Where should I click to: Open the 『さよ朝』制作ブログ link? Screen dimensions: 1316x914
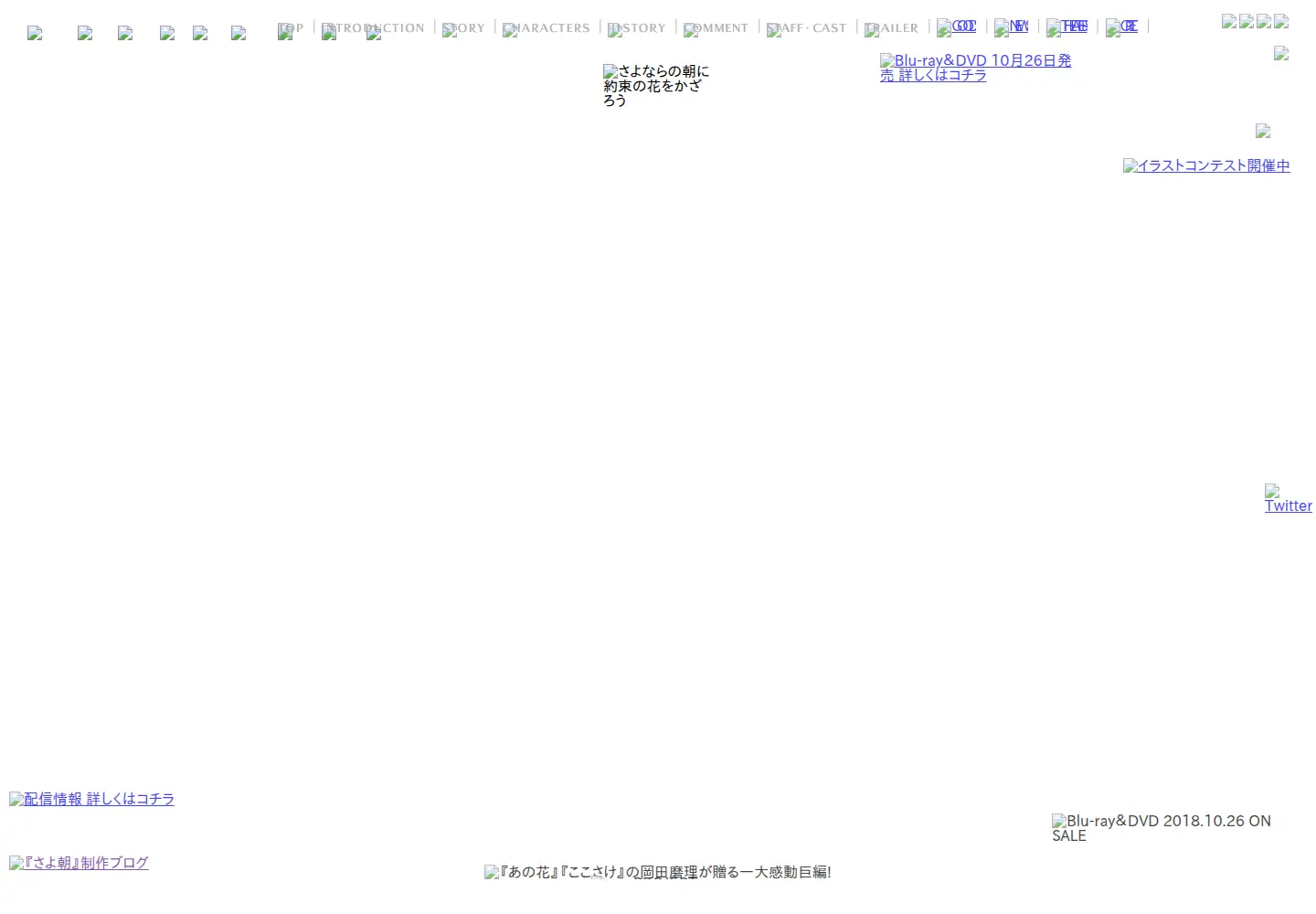pos(79,863)
